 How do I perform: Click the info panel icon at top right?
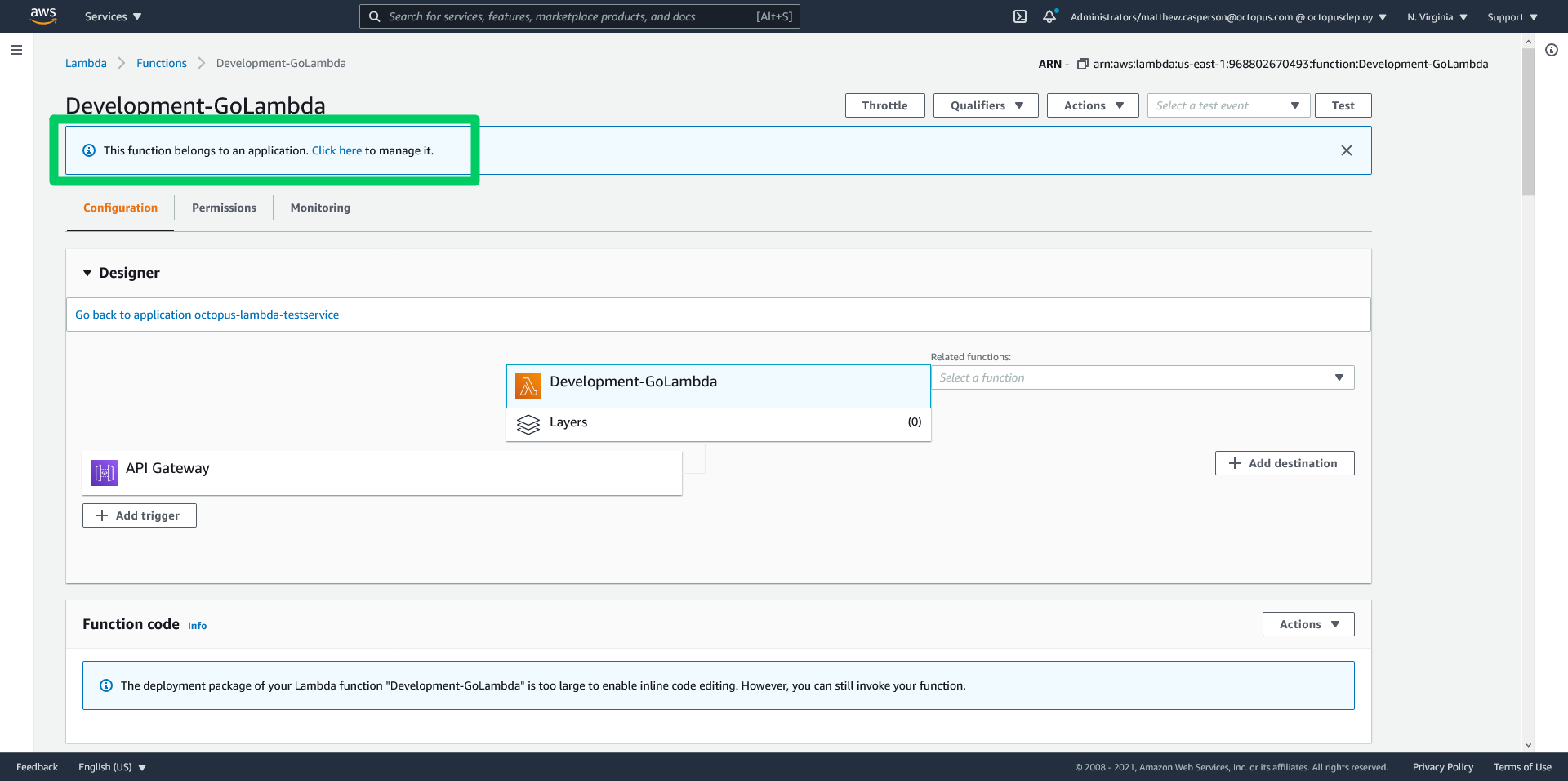tap(1552, 50)
